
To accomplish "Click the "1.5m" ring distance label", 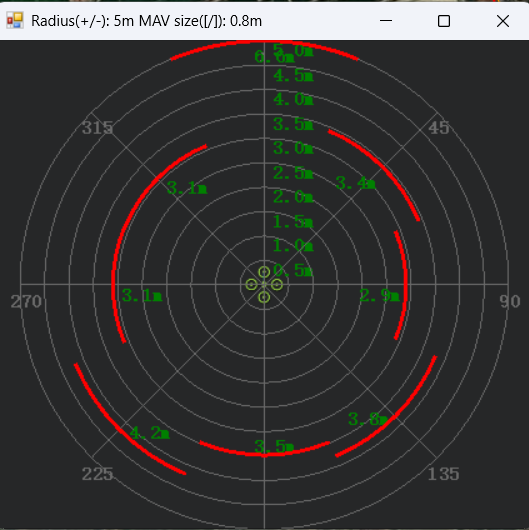I will pos(293,221).
